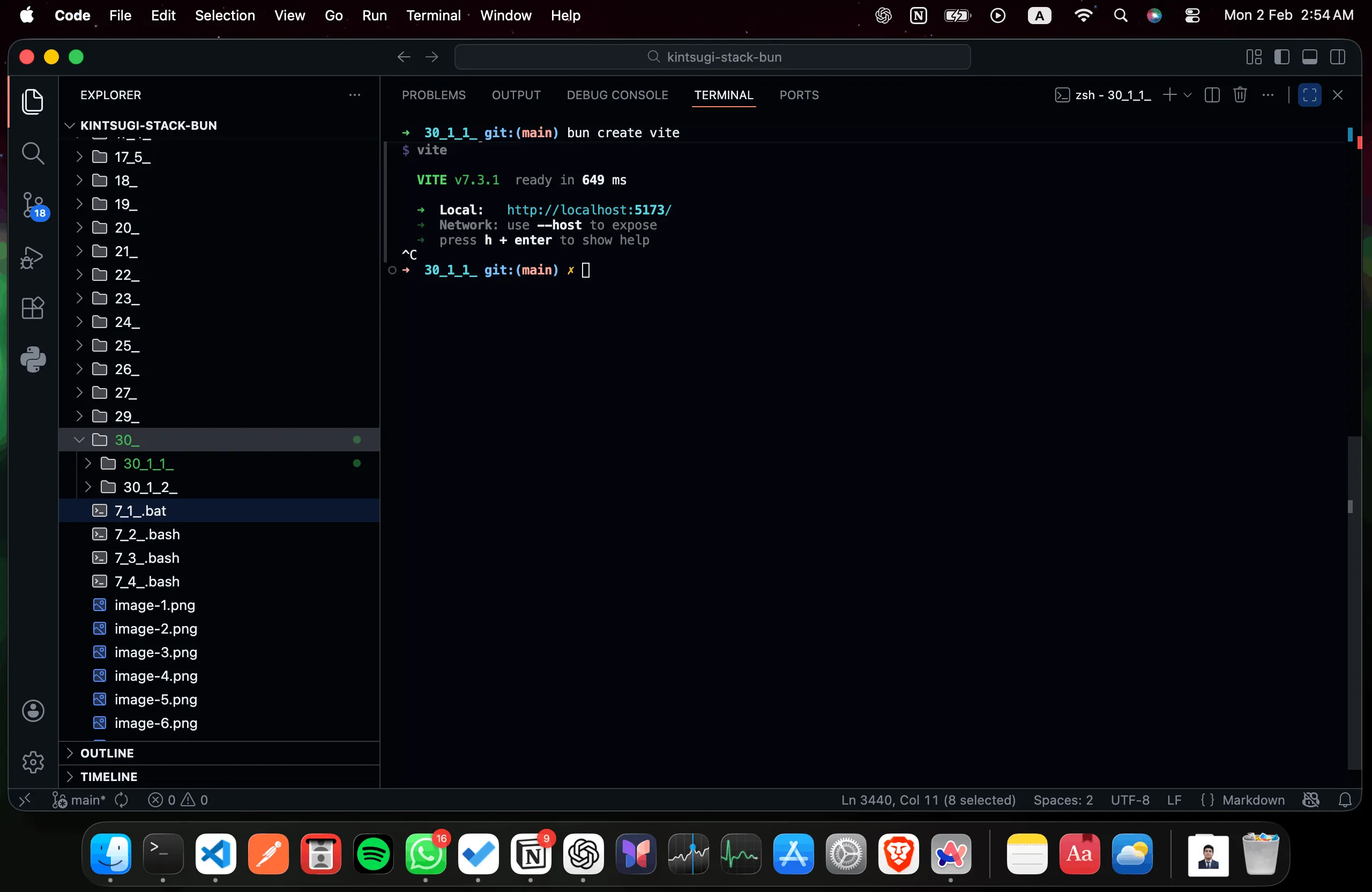1372x892 pixels.
Task: Click Markdown language mode in status bar
Action: coord(1252,800)
